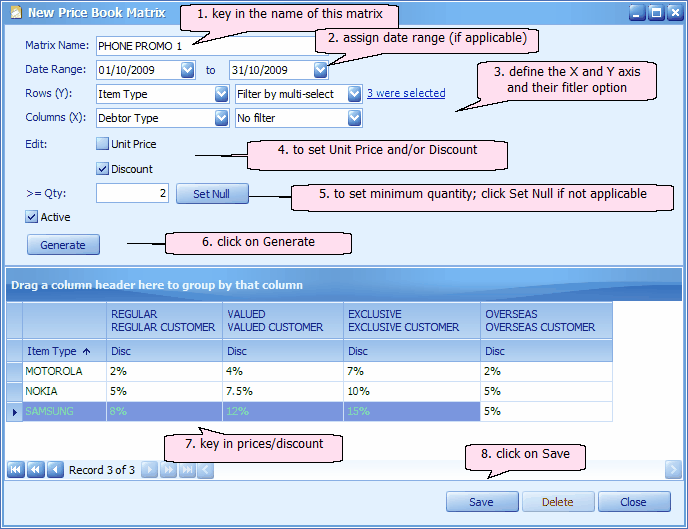Save the price book matrix
The image size is (688, 529).
[481, 502]
